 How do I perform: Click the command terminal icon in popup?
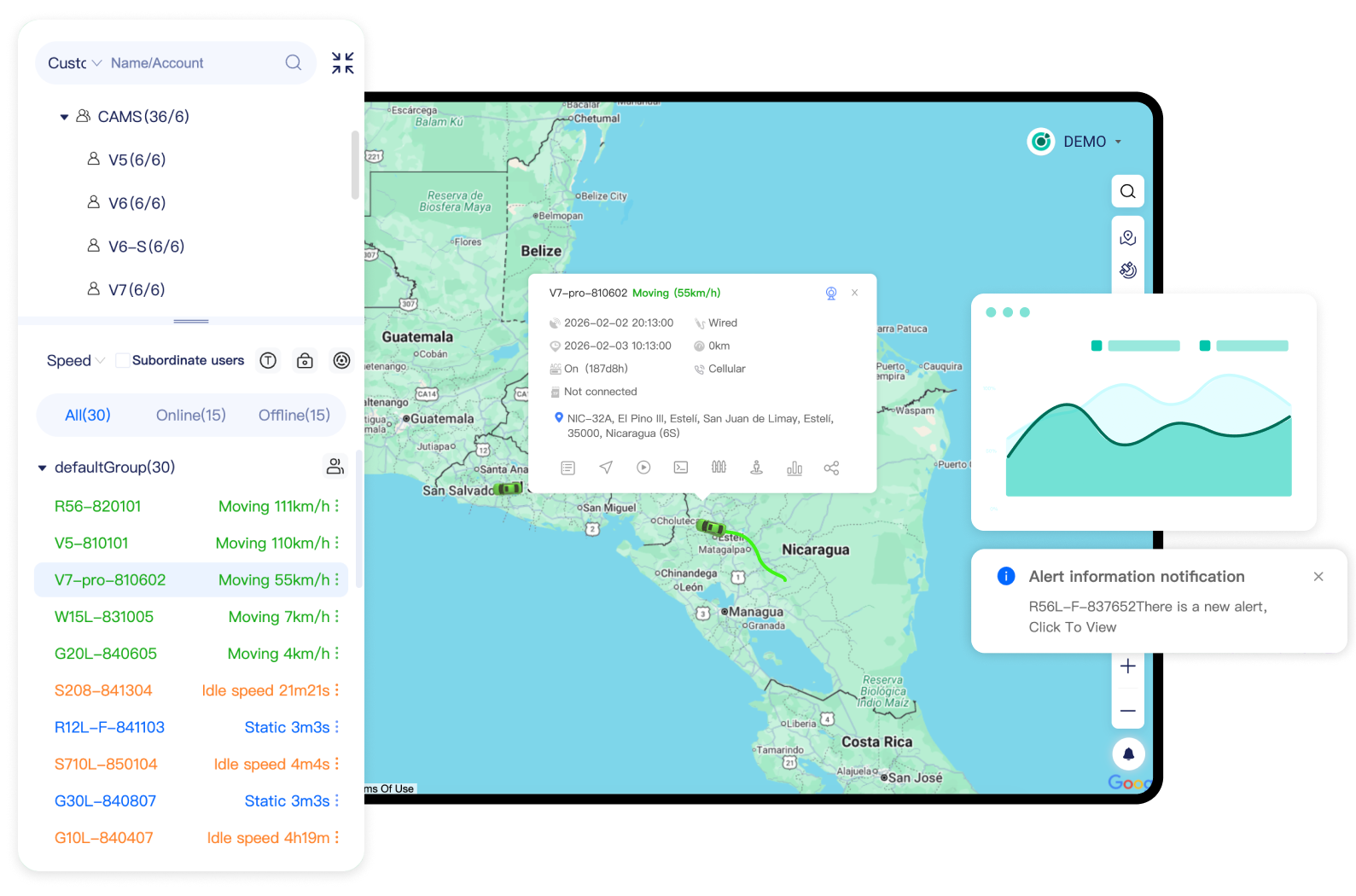pos(681,468)
